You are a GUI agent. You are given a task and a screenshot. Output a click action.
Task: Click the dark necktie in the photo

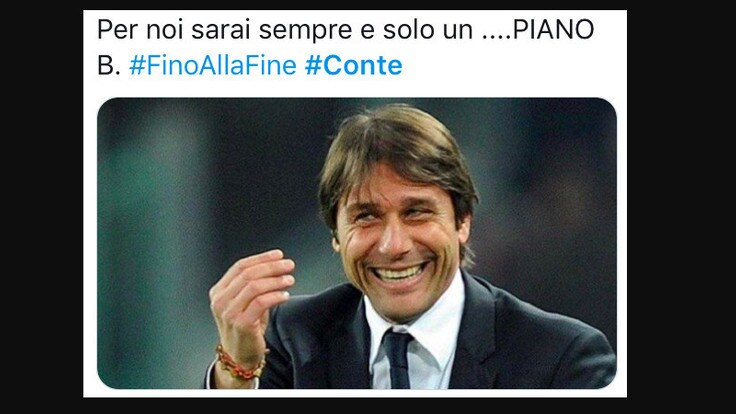tap(397, 359)
